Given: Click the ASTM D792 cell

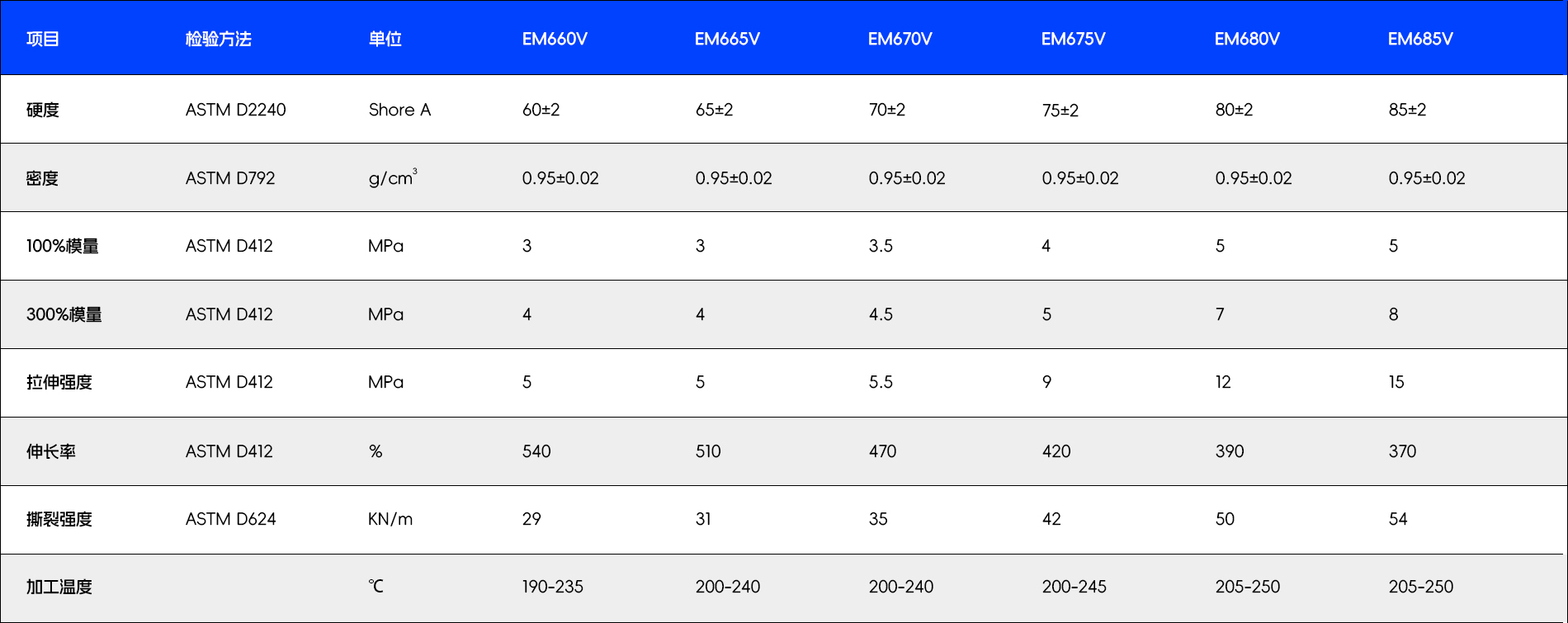Looking at the screenshot, I should click(x=230, y=178).
